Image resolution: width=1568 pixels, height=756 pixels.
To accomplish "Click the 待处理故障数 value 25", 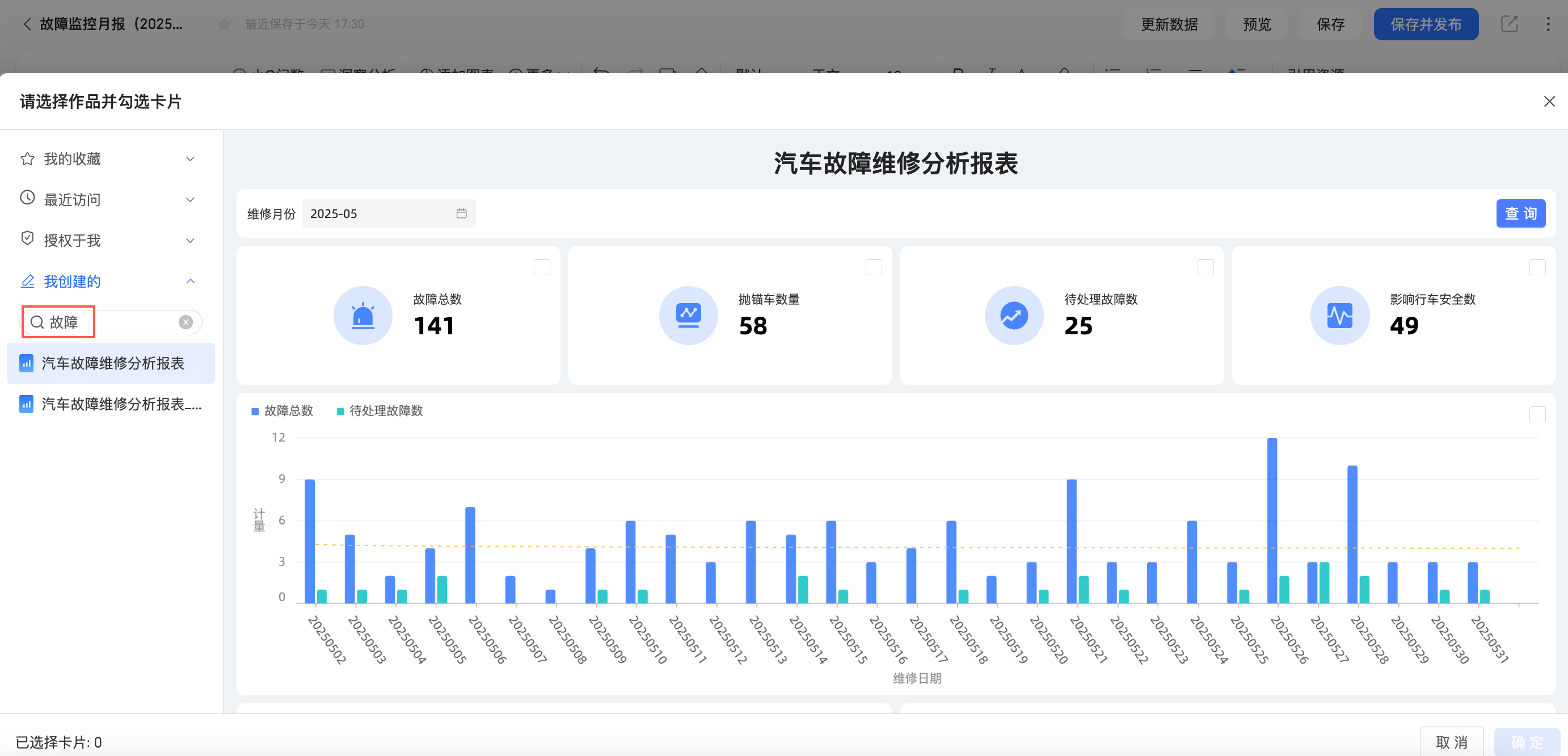I will (x=1078, y=326).
